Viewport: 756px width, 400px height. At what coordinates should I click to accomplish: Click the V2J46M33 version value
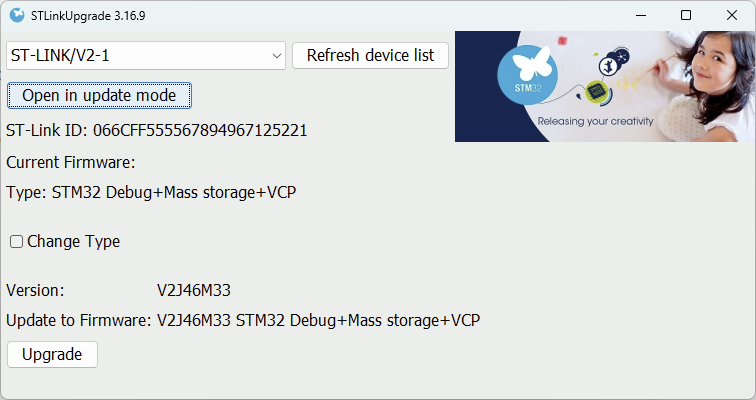click(194, 291)
